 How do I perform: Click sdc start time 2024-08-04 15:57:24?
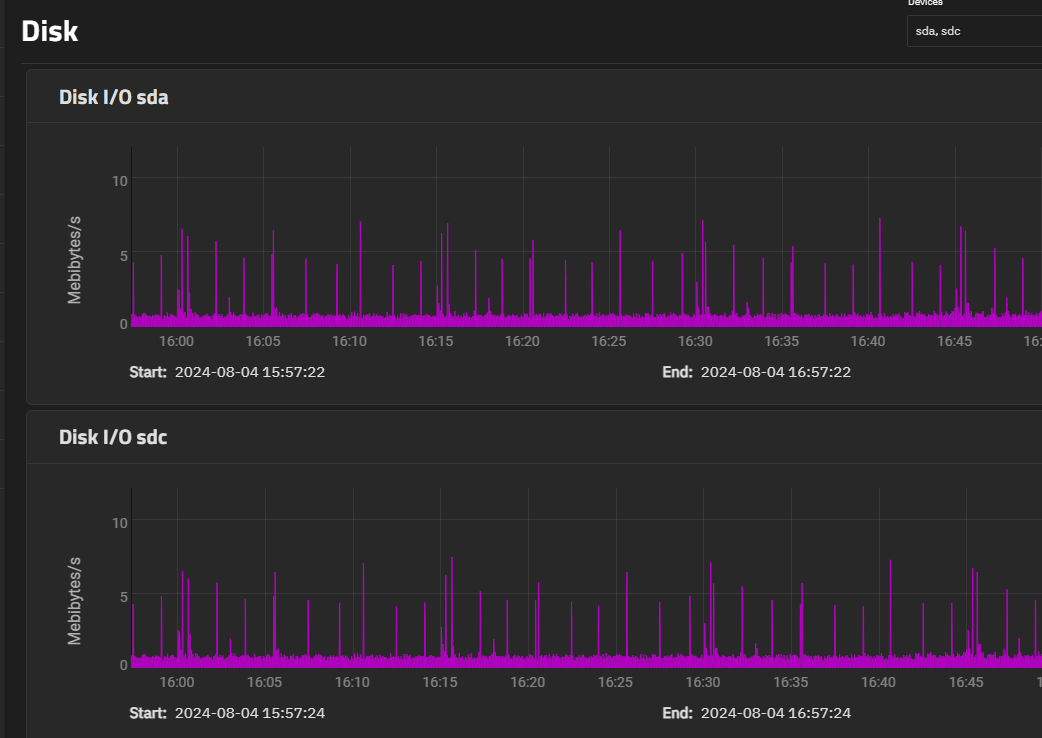click(250, 713)
